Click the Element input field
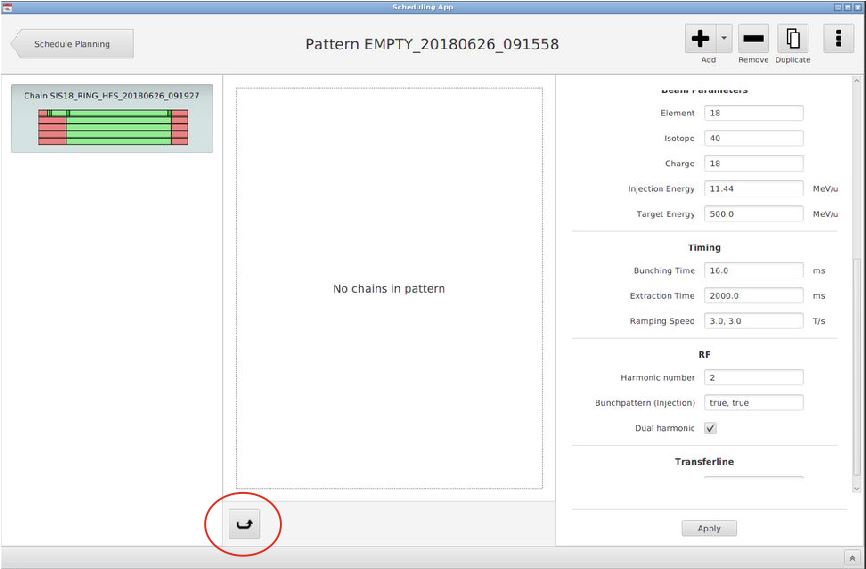 click(753, 113)
